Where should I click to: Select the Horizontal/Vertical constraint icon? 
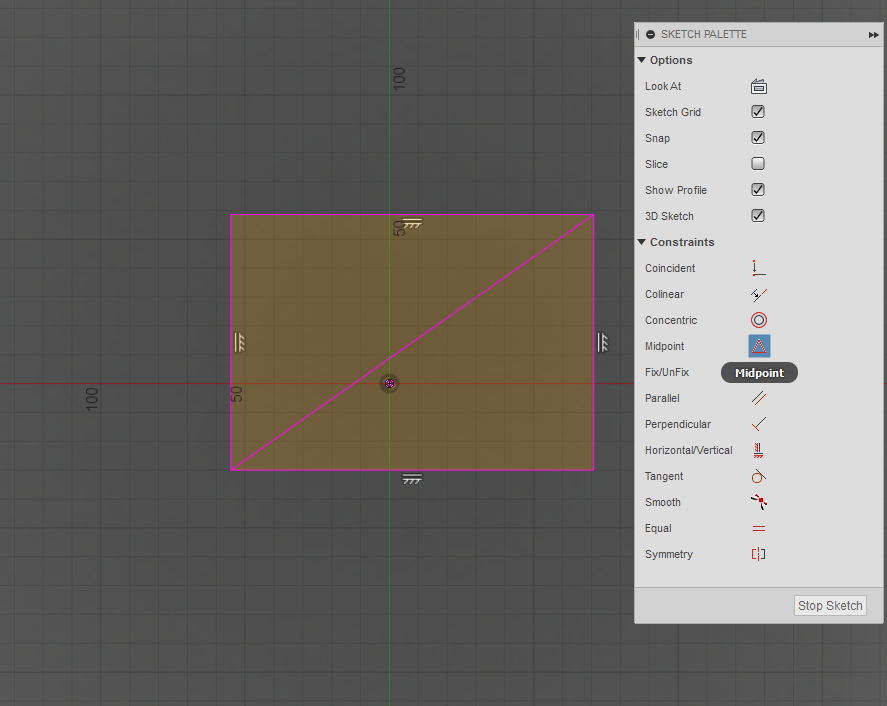(758, 450)
